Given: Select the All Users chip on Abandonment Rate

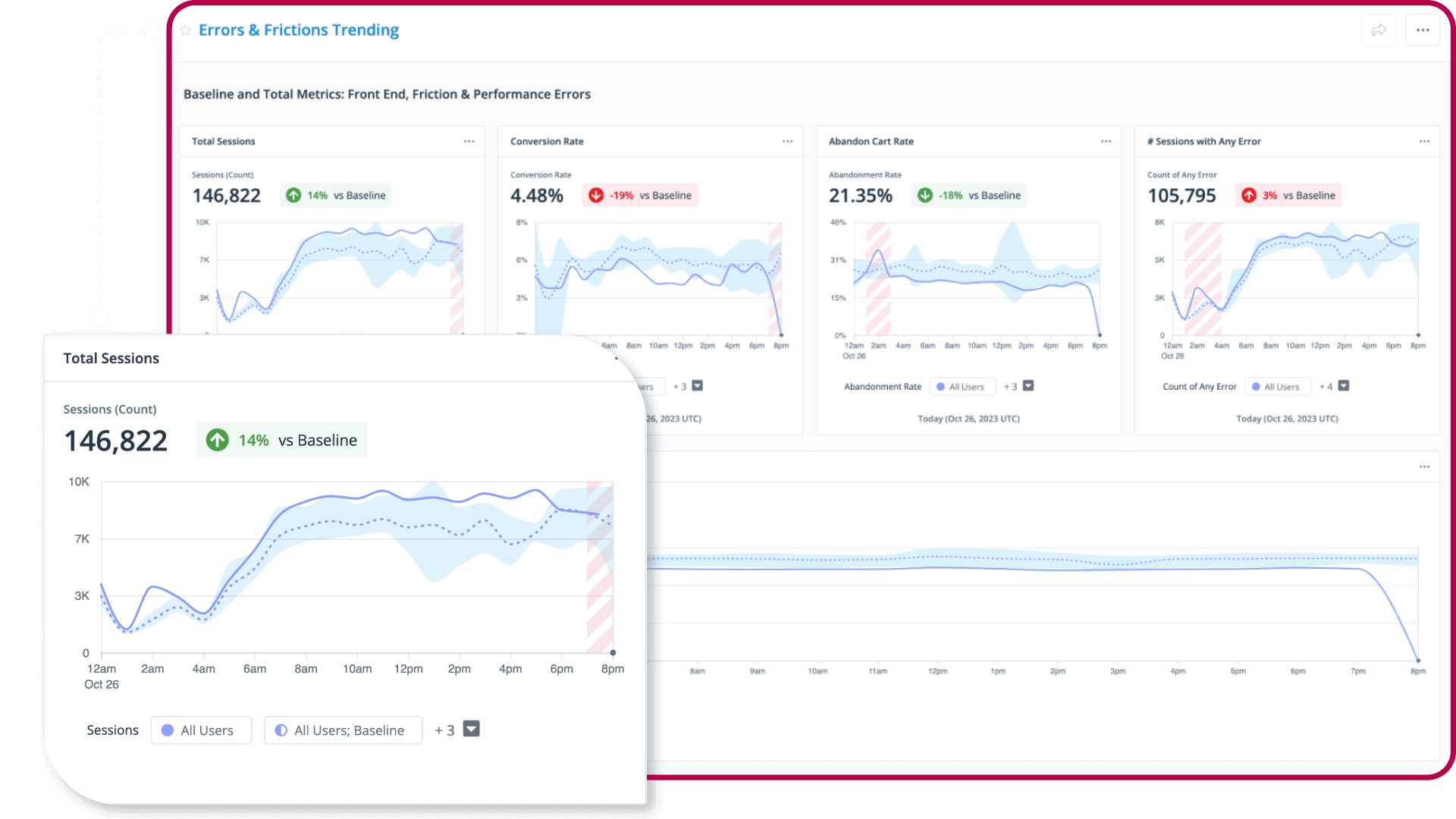Looking at the screenshot, I should tap(962, 386).
